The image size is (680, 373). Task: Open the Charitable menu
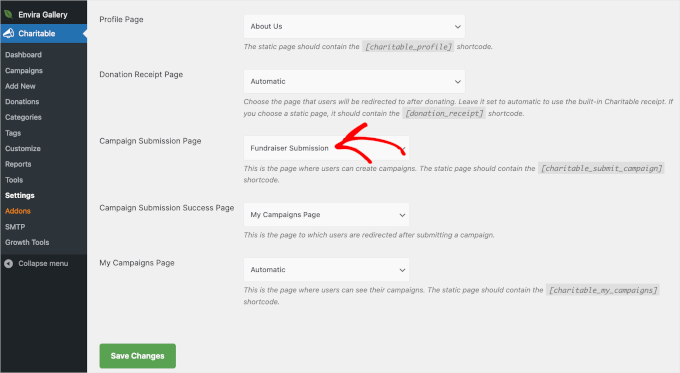[43, 33]
